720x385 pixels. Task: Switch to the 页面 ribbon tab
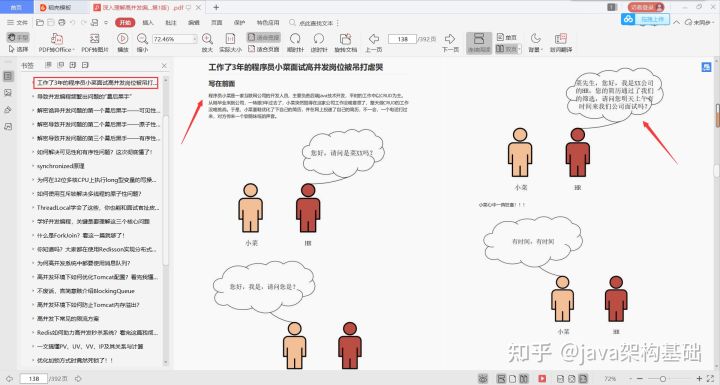click(217, 23)
